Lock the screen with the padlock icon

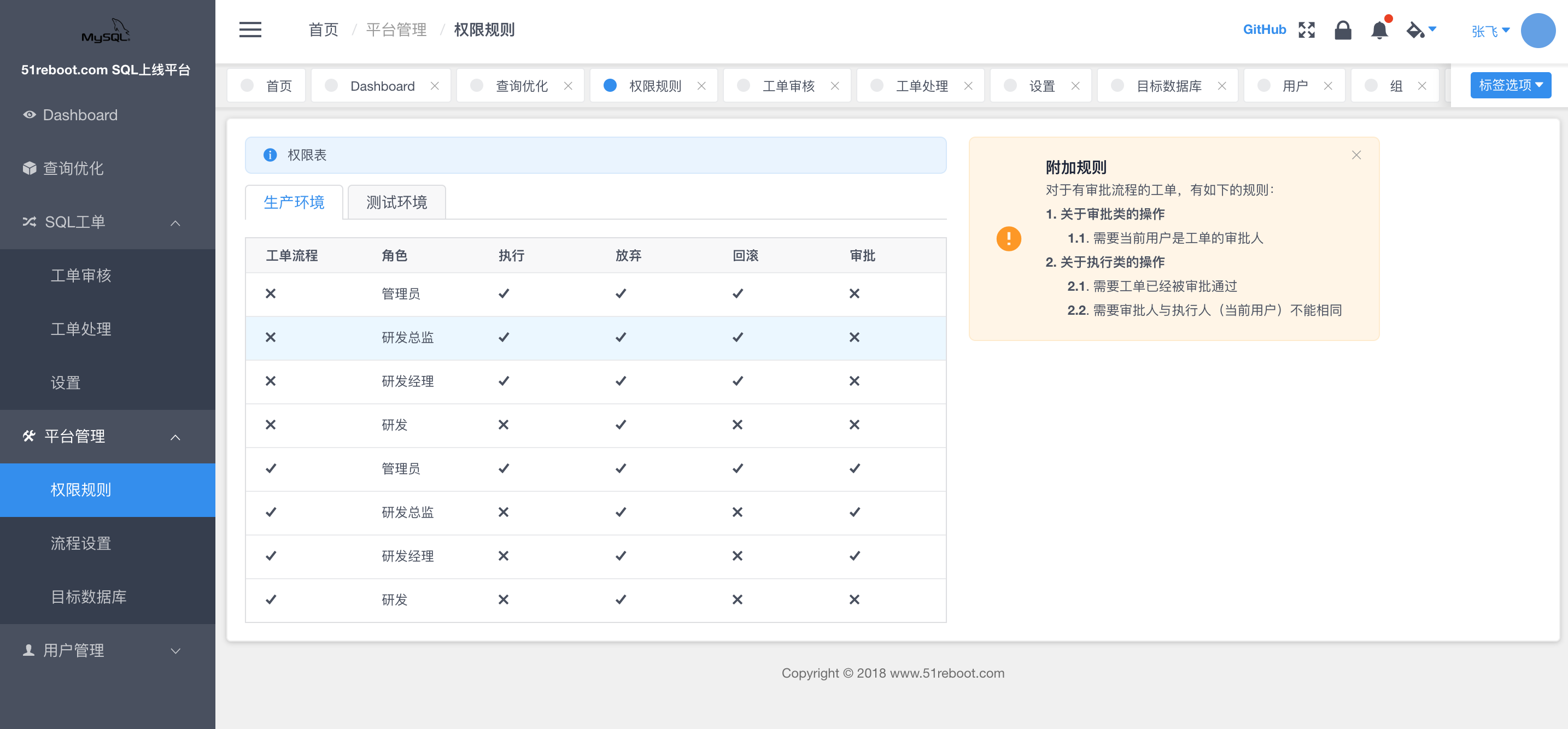(x=1343, y=30)
